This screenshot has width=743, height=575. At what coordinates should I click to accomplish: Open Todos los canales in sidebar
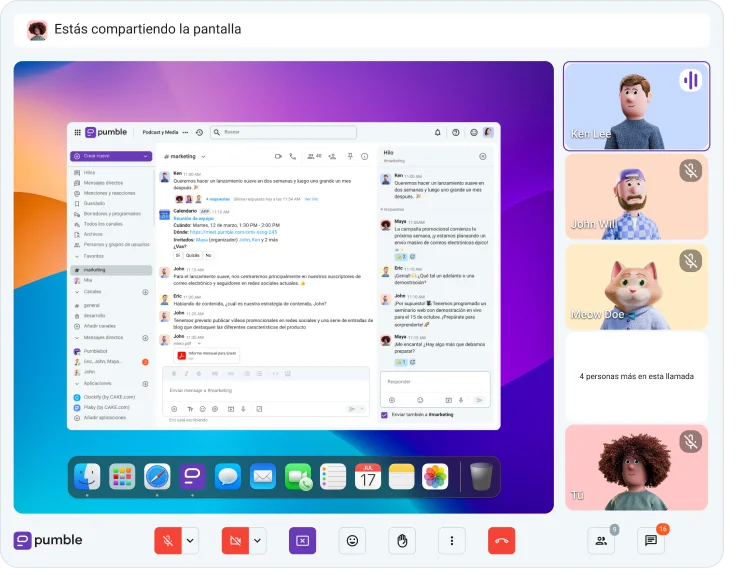[103, 224]
